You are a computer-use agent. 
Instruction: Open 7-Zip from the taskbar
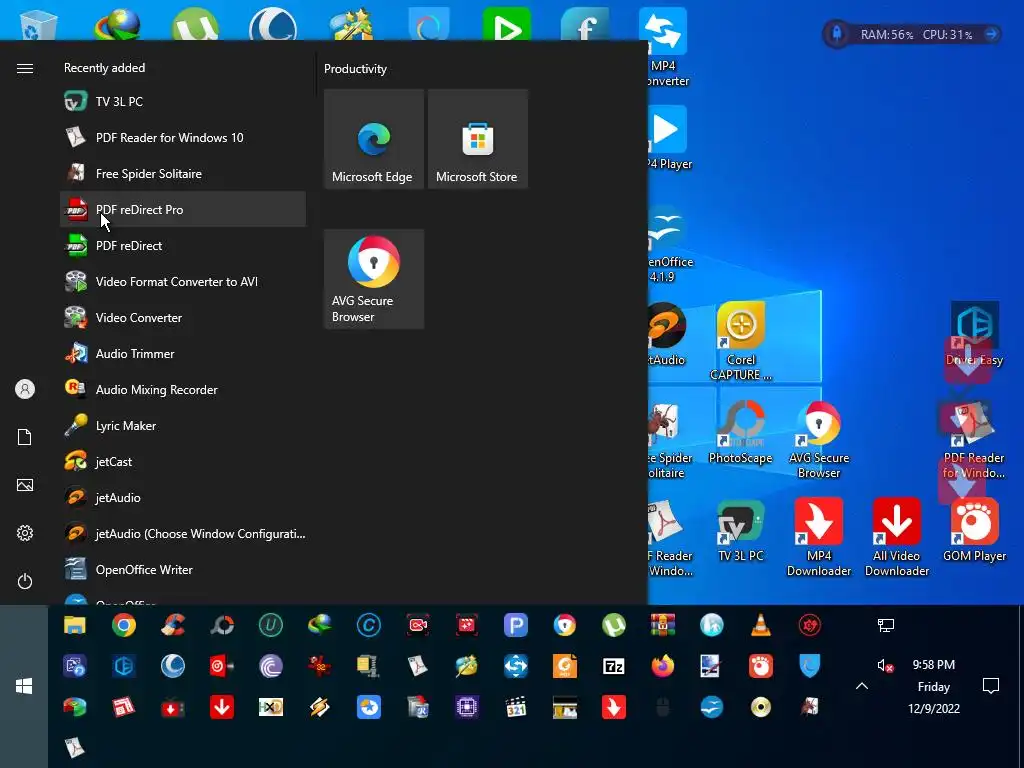click(613, 666)
